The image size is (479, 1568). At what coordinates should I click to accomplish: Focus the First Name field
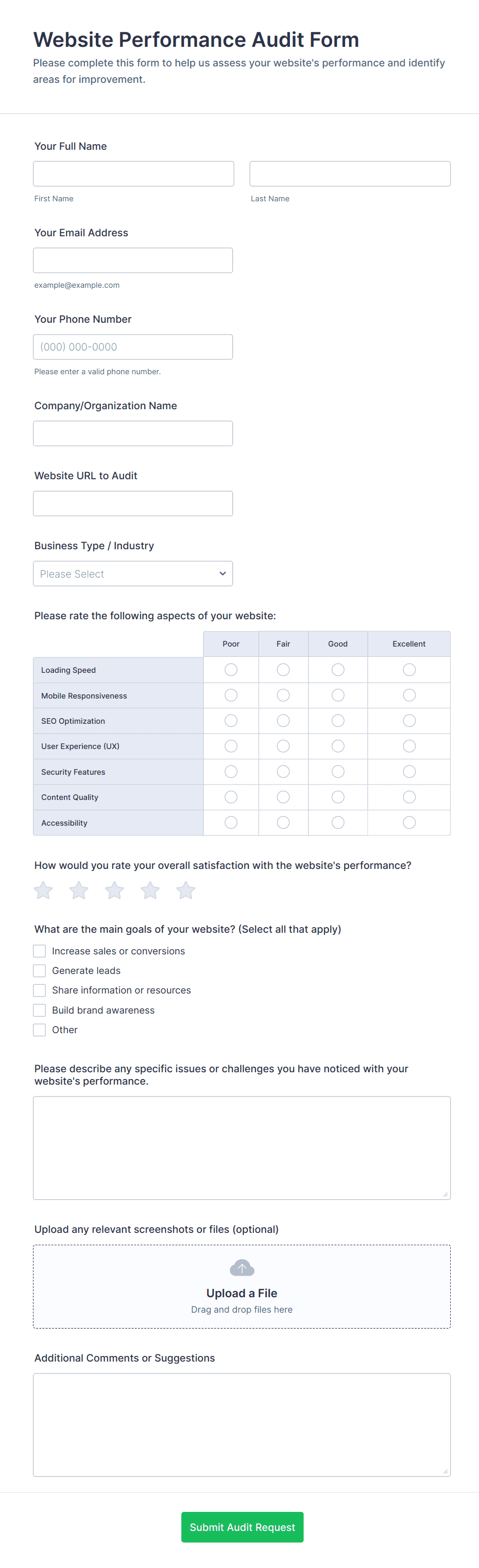tap(133, 173)
